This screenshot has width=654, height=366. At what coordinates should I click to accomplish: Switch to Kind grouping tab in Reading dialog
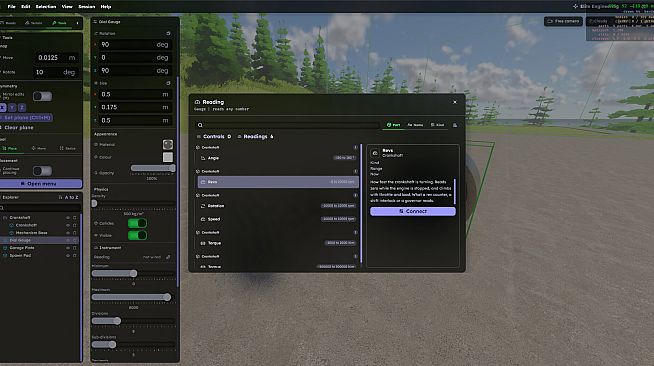(438, 125)
